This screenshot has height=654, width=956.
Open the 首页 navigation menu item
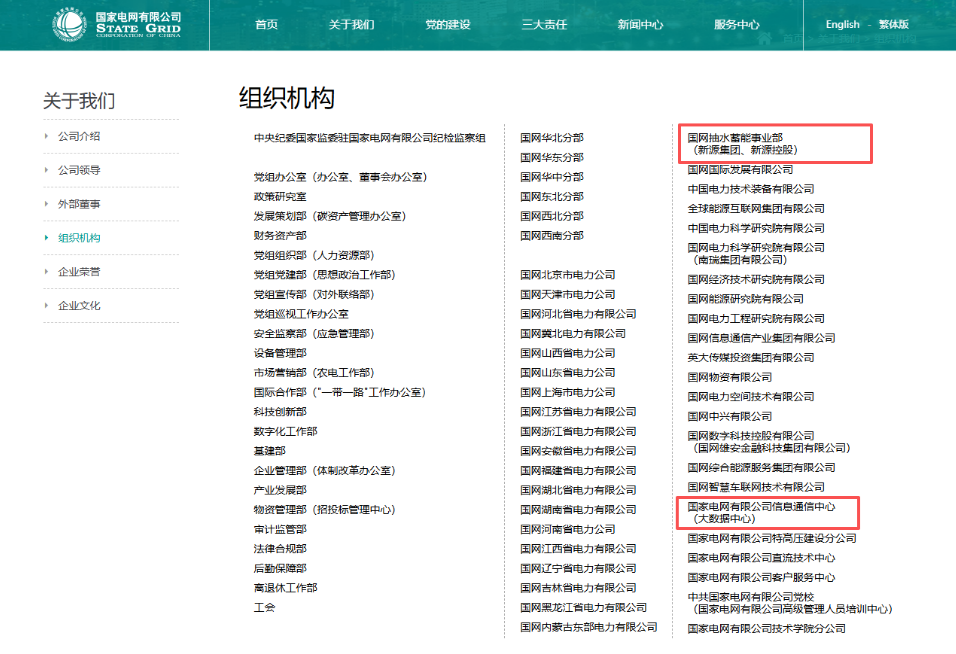pyautogui.click(x=266, y=25)
